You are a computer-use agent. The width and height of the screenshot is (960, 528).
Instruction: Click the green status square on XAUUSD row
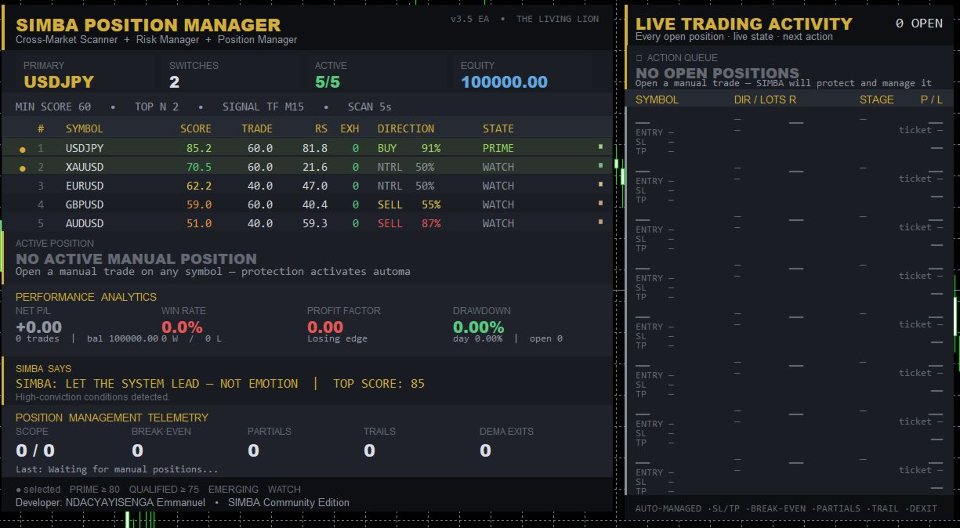(601, 165)
